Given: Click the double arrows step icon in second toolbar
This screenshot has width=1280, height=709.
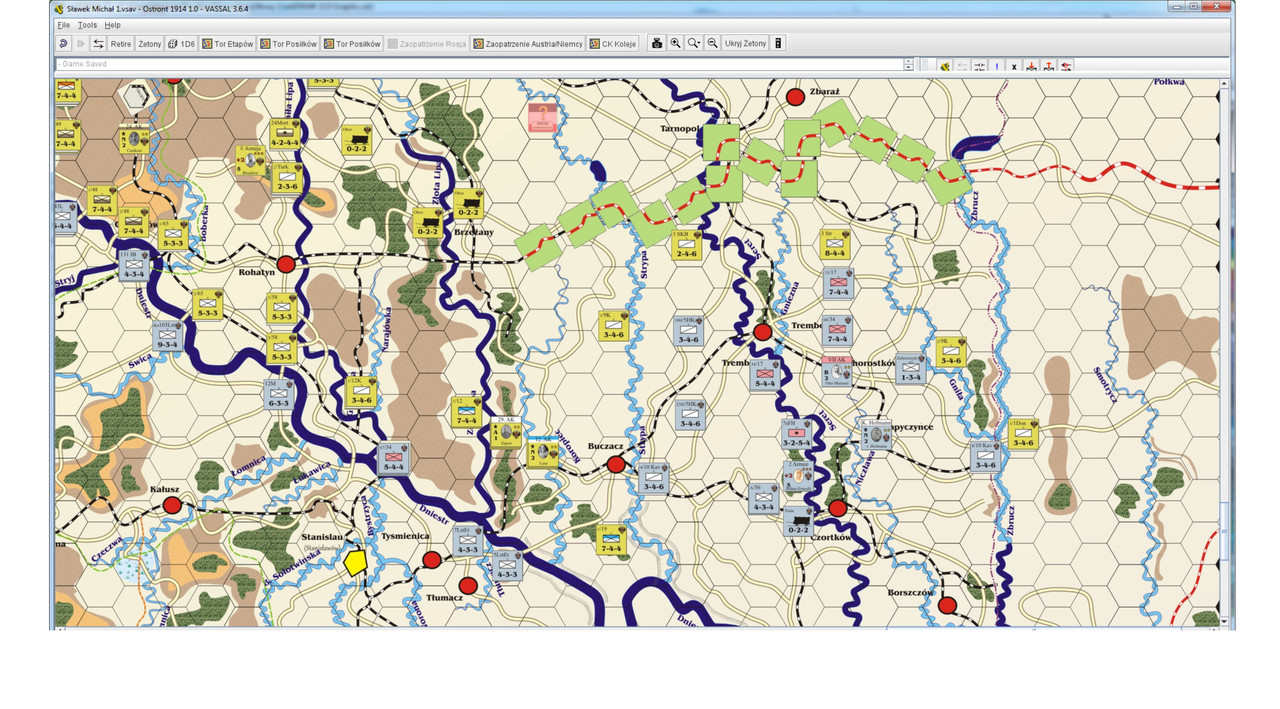Looking at the screenshot, I should tap(979, 66).
